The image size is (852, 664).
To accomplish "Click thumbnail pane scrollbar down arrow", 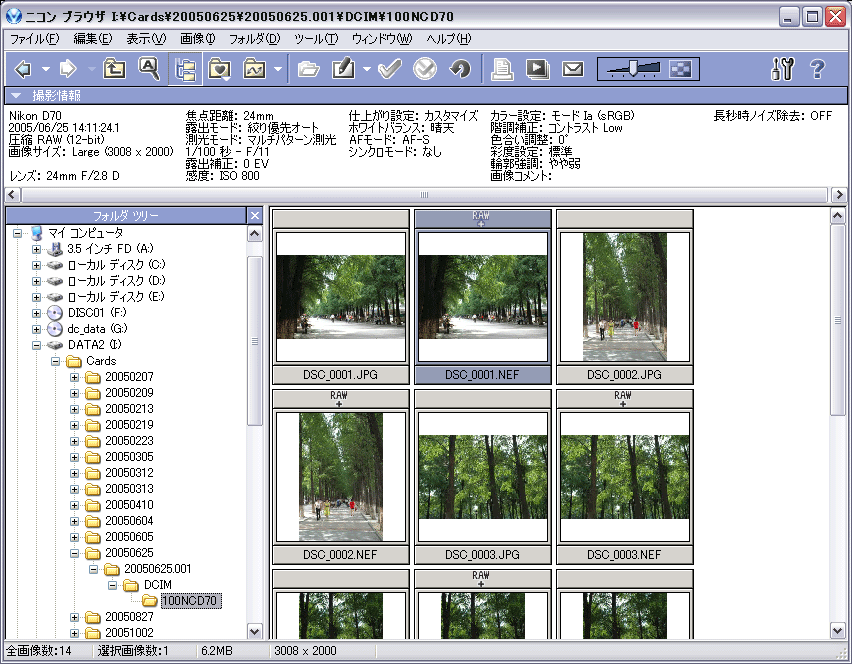I will 838,631.
